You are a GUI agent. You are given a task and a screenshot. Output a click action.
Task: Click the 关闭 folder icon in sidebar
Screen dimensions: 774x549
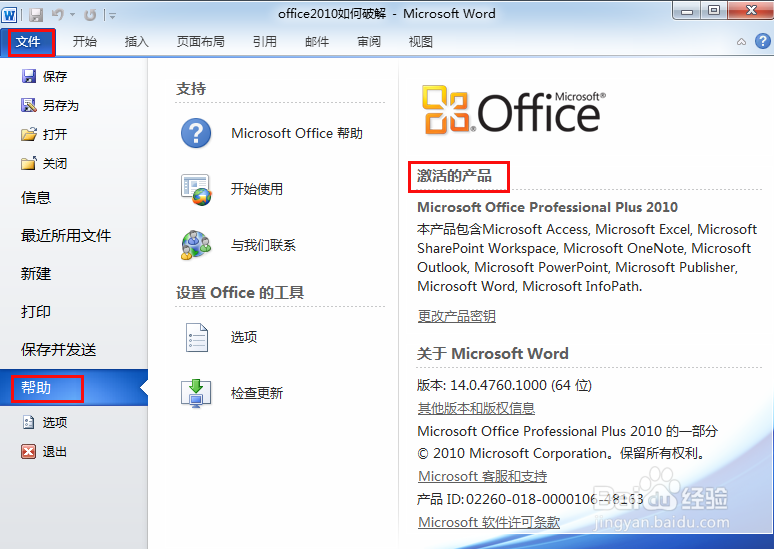pos(29,163)
